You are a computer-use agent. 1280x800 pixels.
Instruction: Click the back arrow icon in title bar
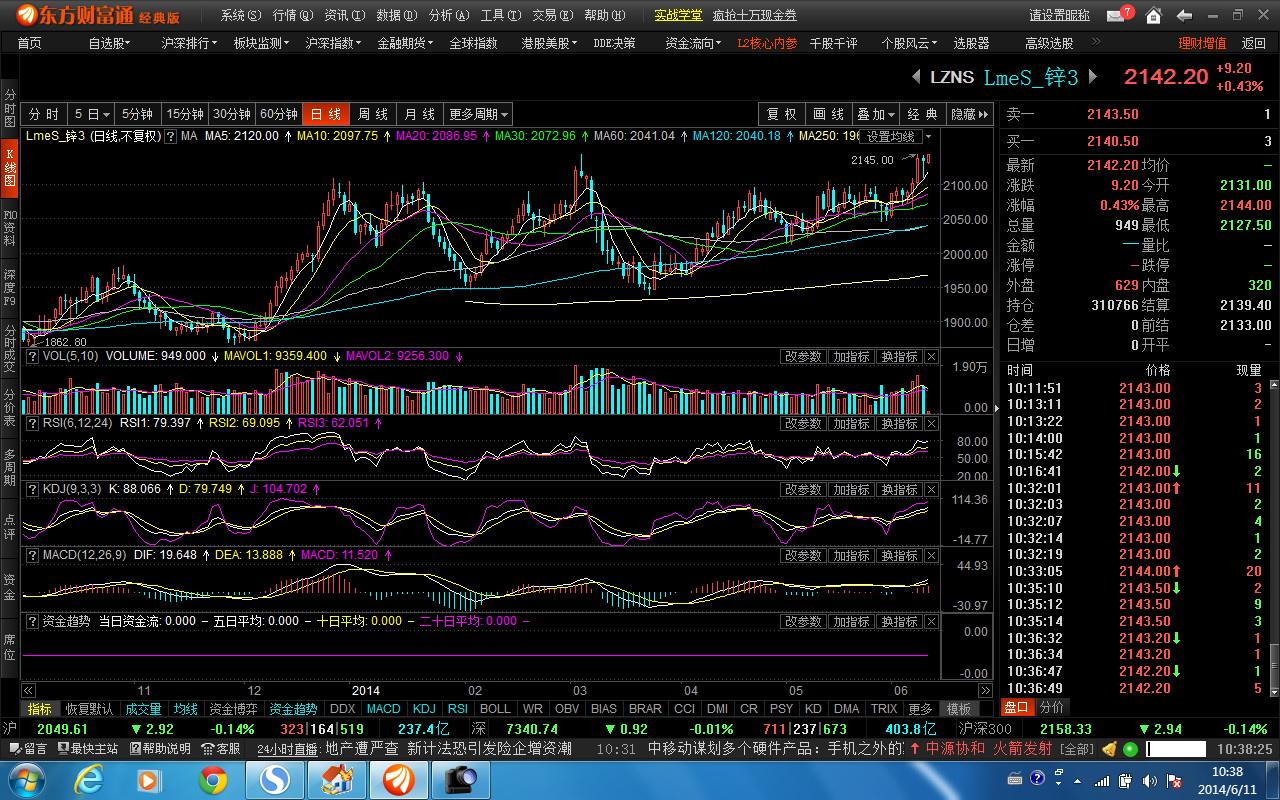pyautogui.click(x=1184, y=16)
